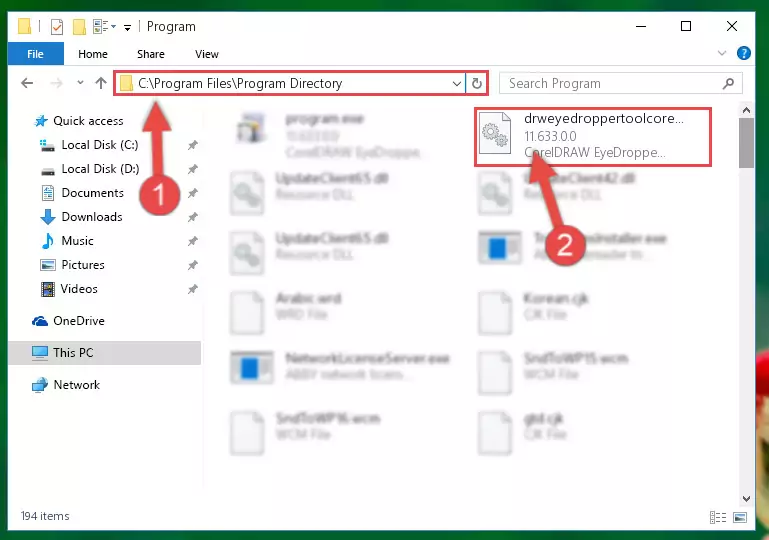
Task: Switch to details view layout
Action: click(718, 517)
